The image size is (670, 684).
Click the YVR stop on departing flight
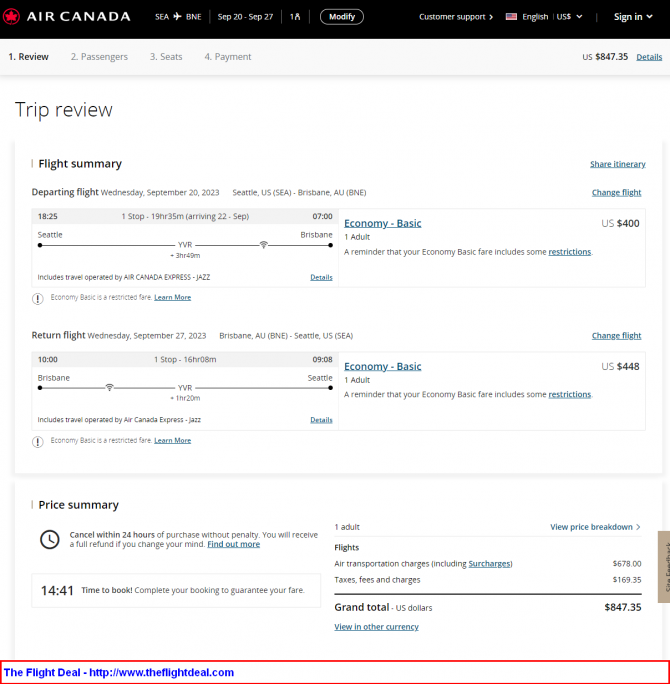[185, 245]
